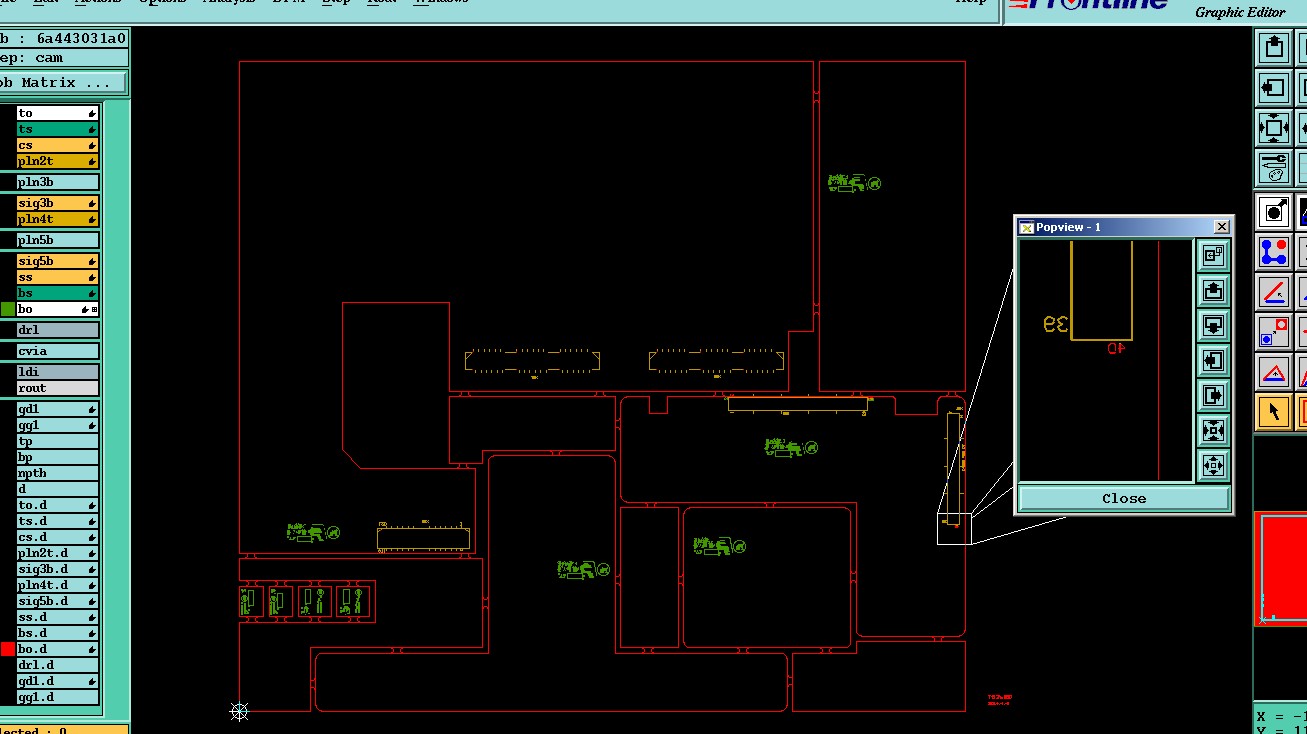Select the cs.d layer row
The width and height of the screenshot is (1307, 734).
[58, 537]
